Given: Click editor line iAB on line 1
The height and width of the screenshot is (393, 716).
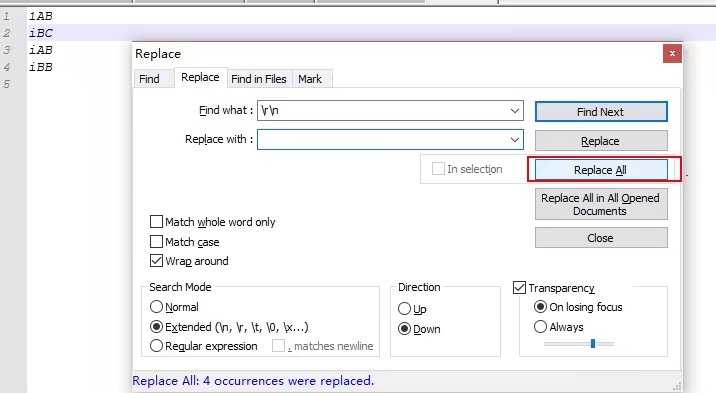Looking at the screenshot, I should [x=41, y=16].
